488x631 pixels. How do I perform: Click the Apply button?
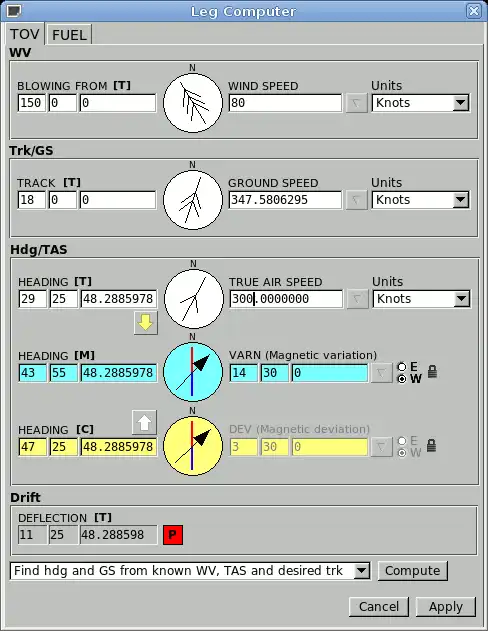click(x=445, y=606)
